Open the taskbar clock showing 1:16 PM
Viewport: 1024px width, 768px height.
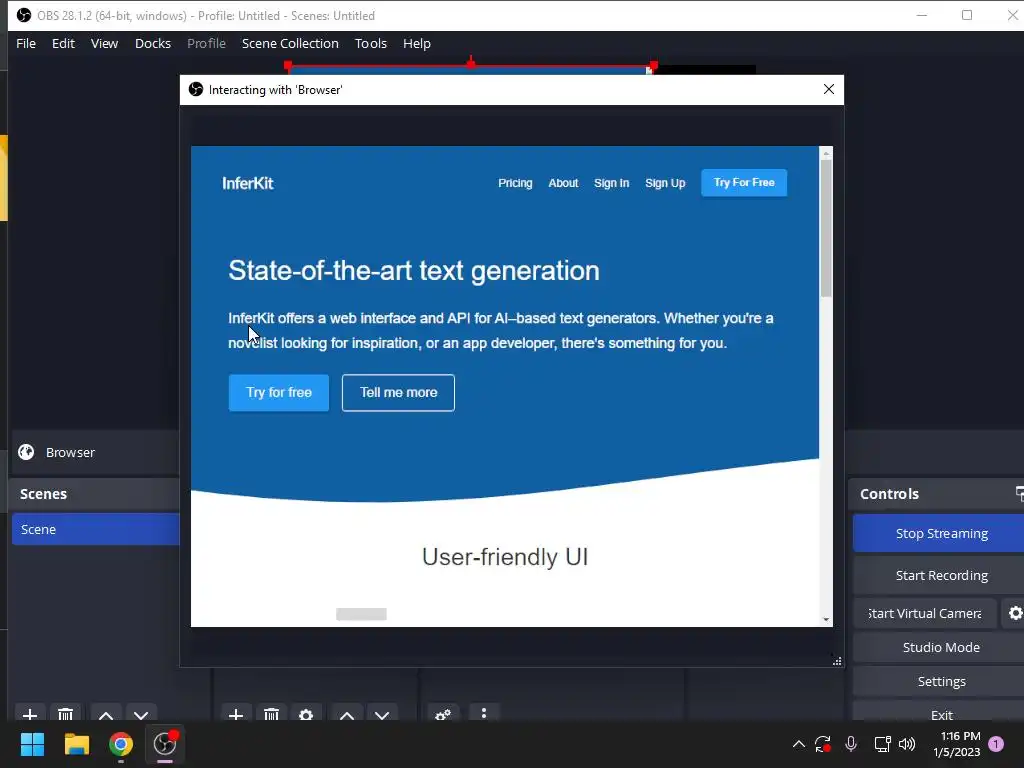(957, 744)
